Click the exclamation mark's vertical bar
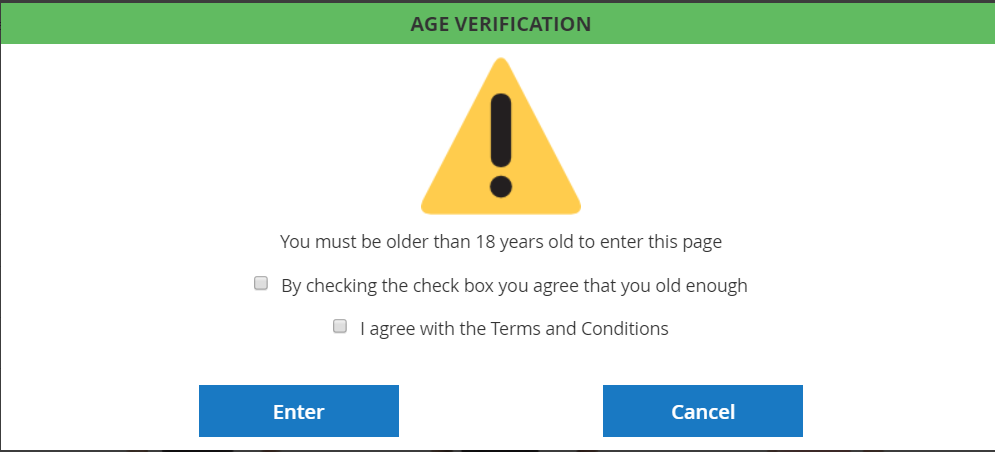Screen dimensions: 995x452 click(501, 130)
